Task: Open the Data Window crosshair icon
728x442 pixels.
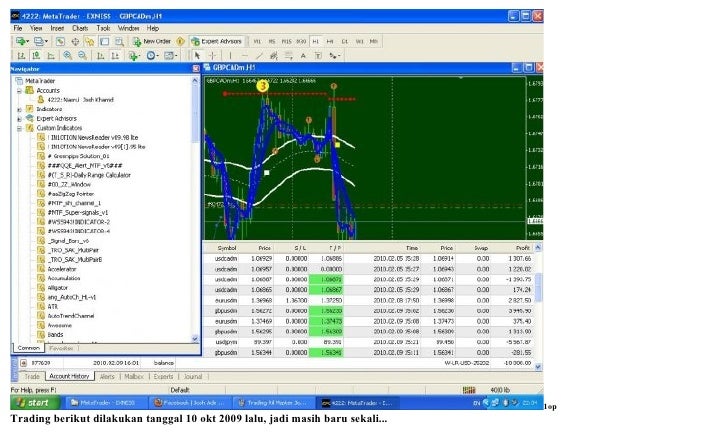Action: (x=75, y=42)
